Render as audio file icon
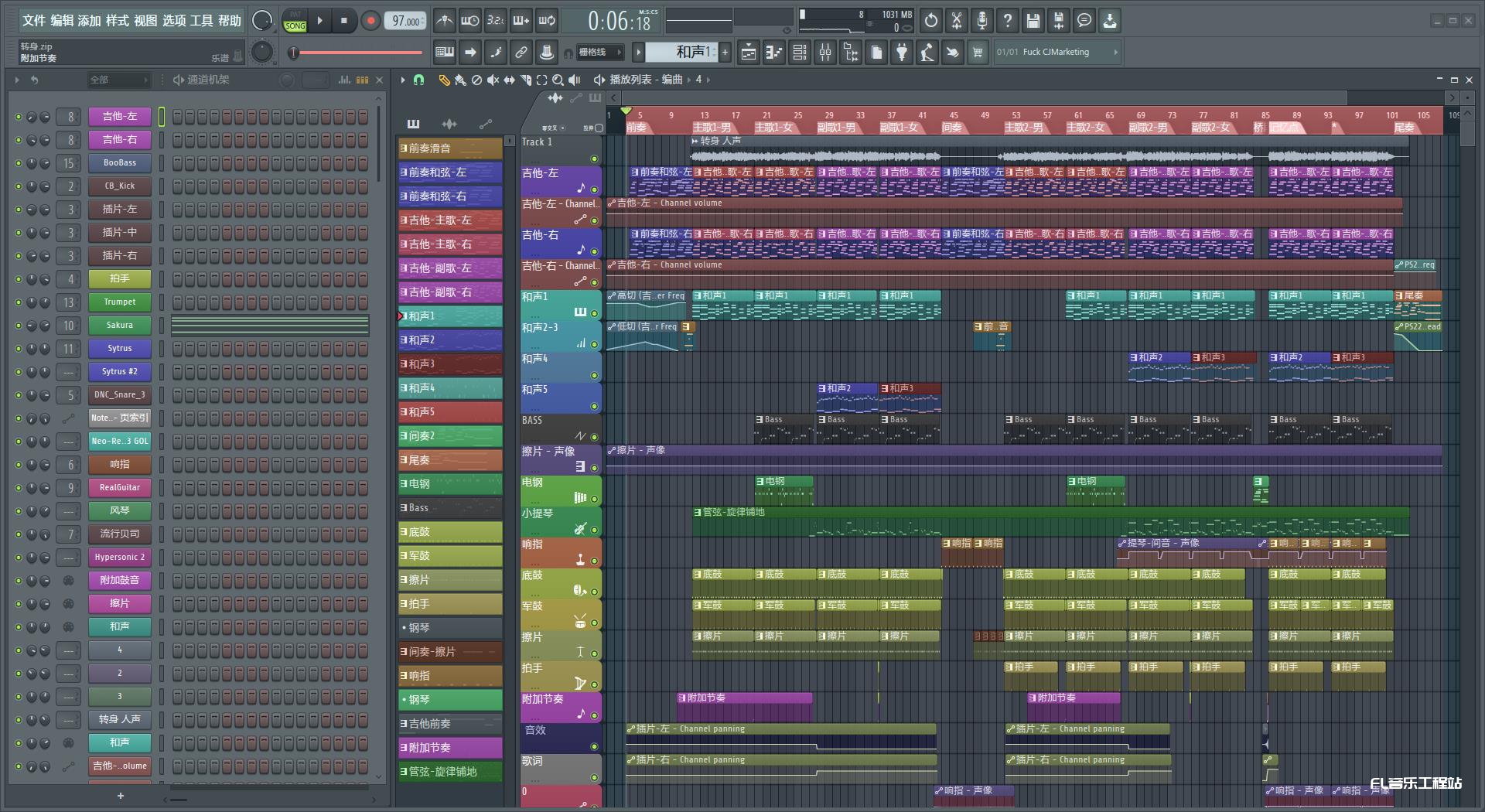1485x812 pixels. 1058,21
